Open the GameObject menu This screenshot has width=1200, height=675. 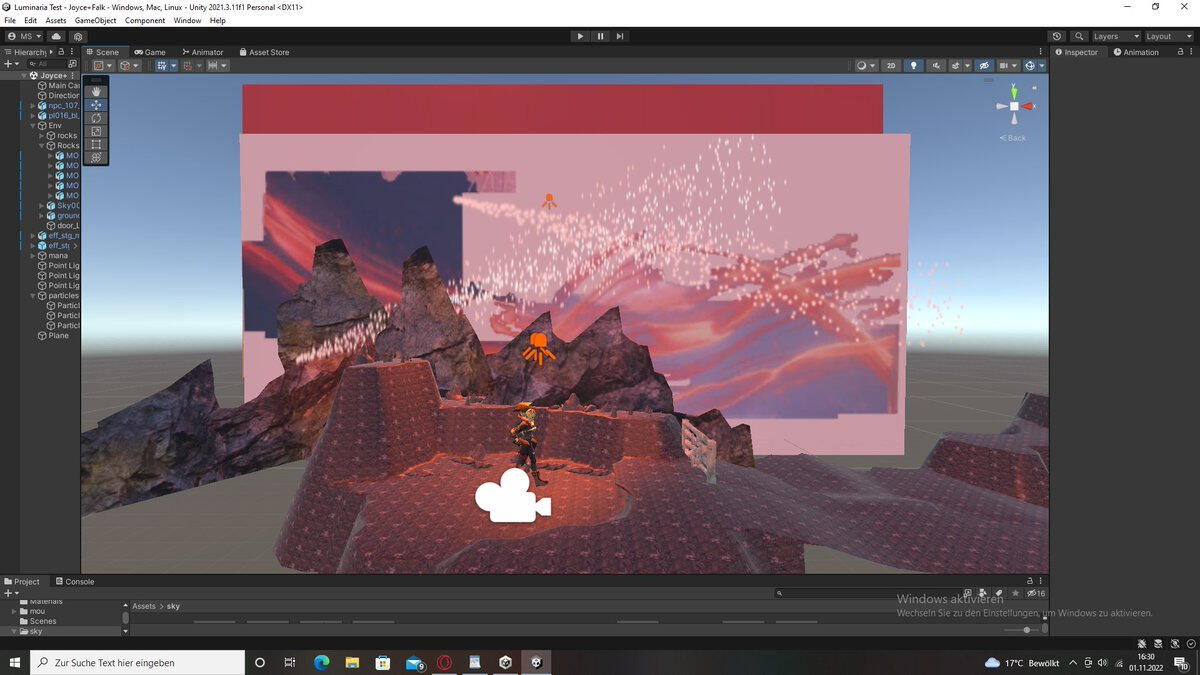tap(95, 20)
